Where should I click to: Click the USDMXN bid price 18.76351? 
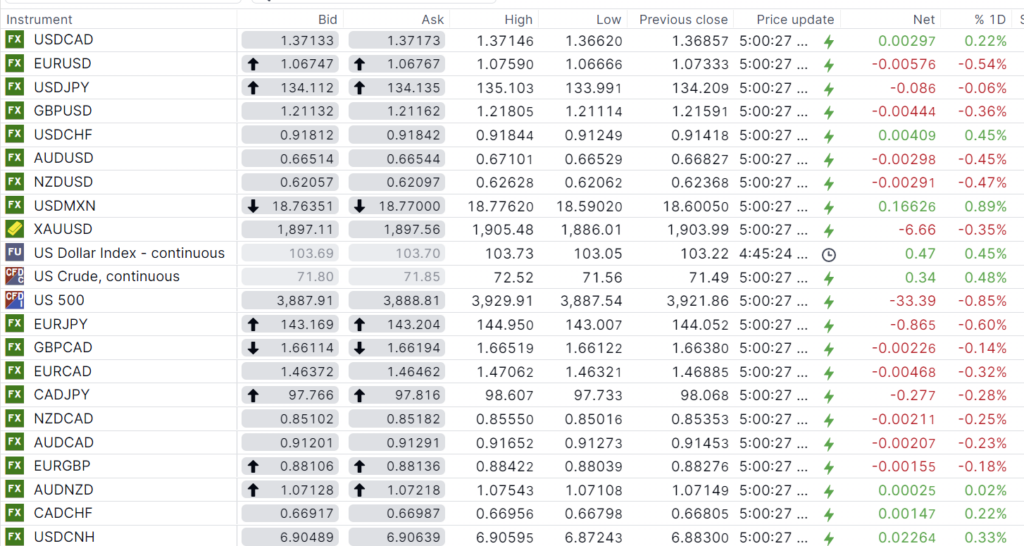click(x=299, y=206)
